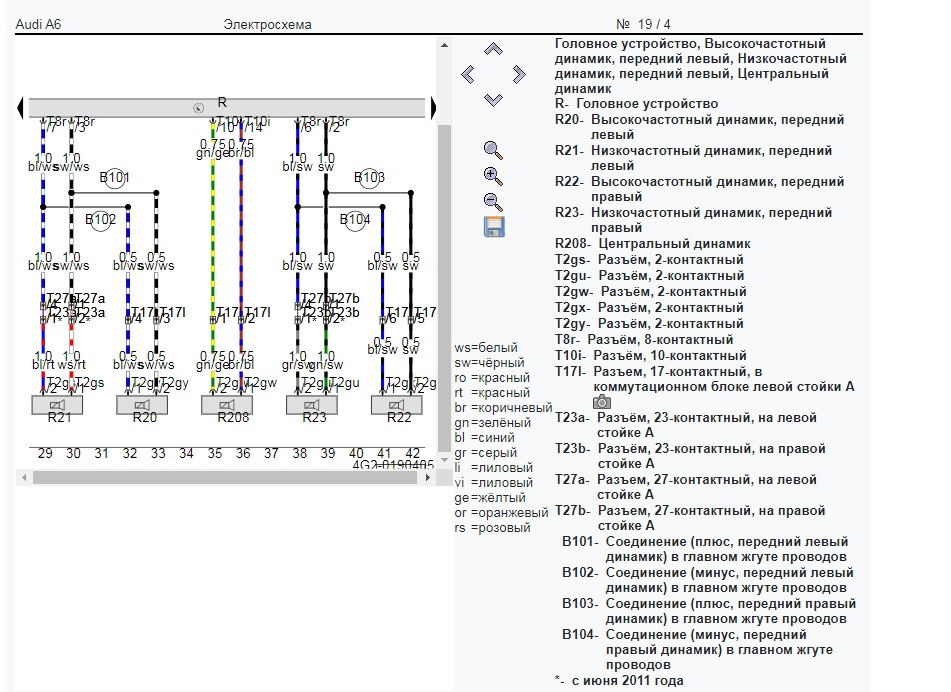Click the small circle marker on R bar
951x692 pixels.
pyautogui.click(x=198, y=109)
